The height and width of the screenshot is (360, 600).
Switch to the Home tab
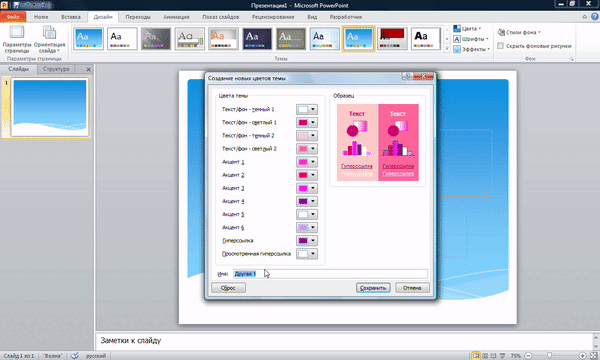41,17
